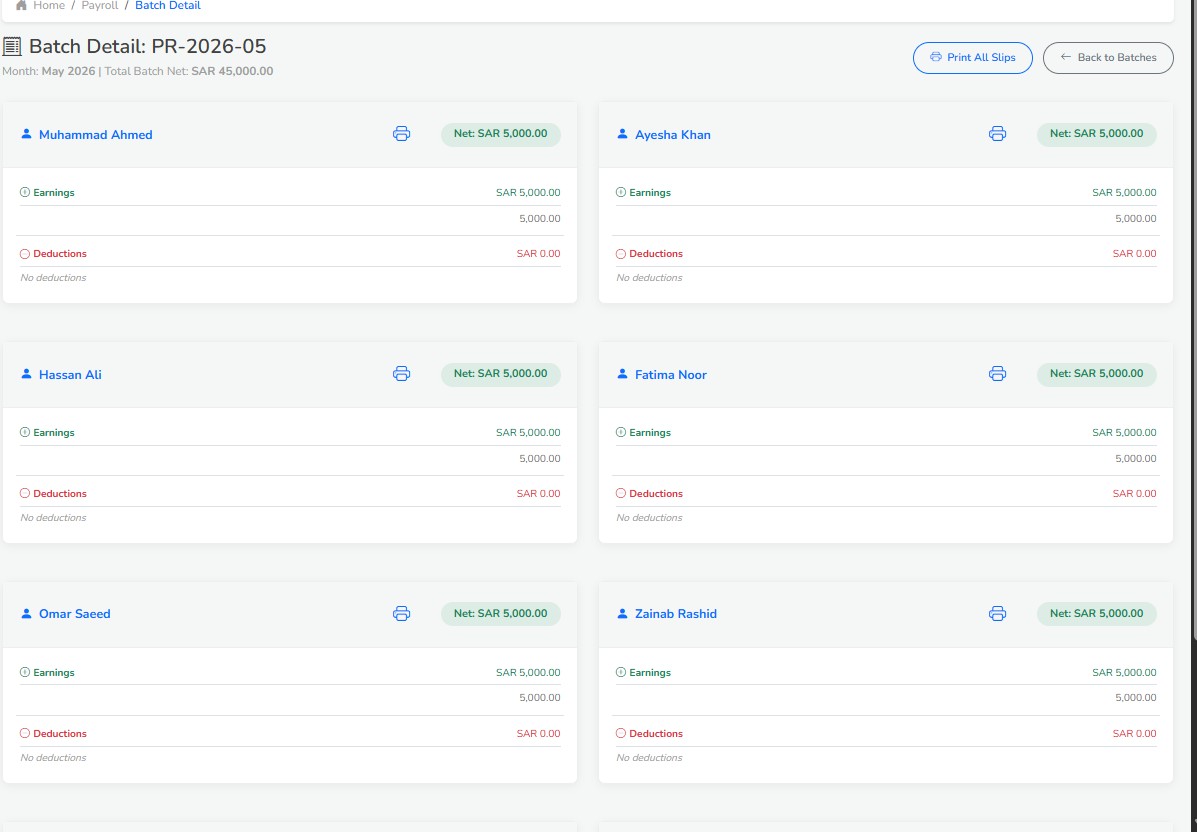Click SAR 0.00 deductions total for Muhammad Ahmed
The width and height of the screenshot is (1197, 832).
(x=538, y=254)
